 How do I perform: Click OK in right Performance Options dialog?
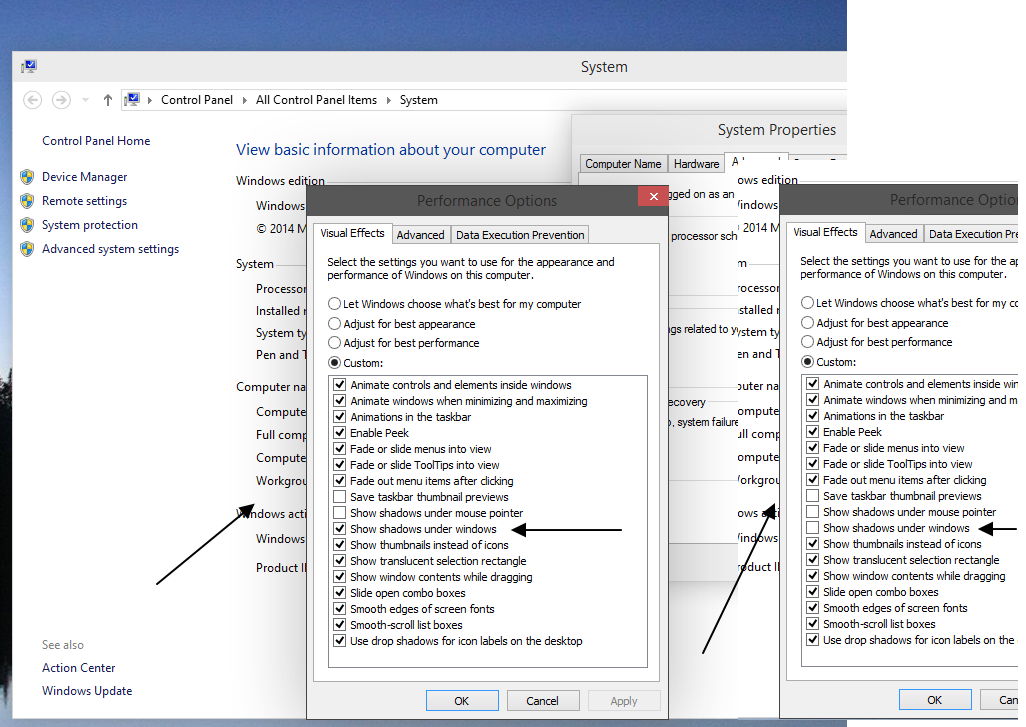tap(934, 700)
